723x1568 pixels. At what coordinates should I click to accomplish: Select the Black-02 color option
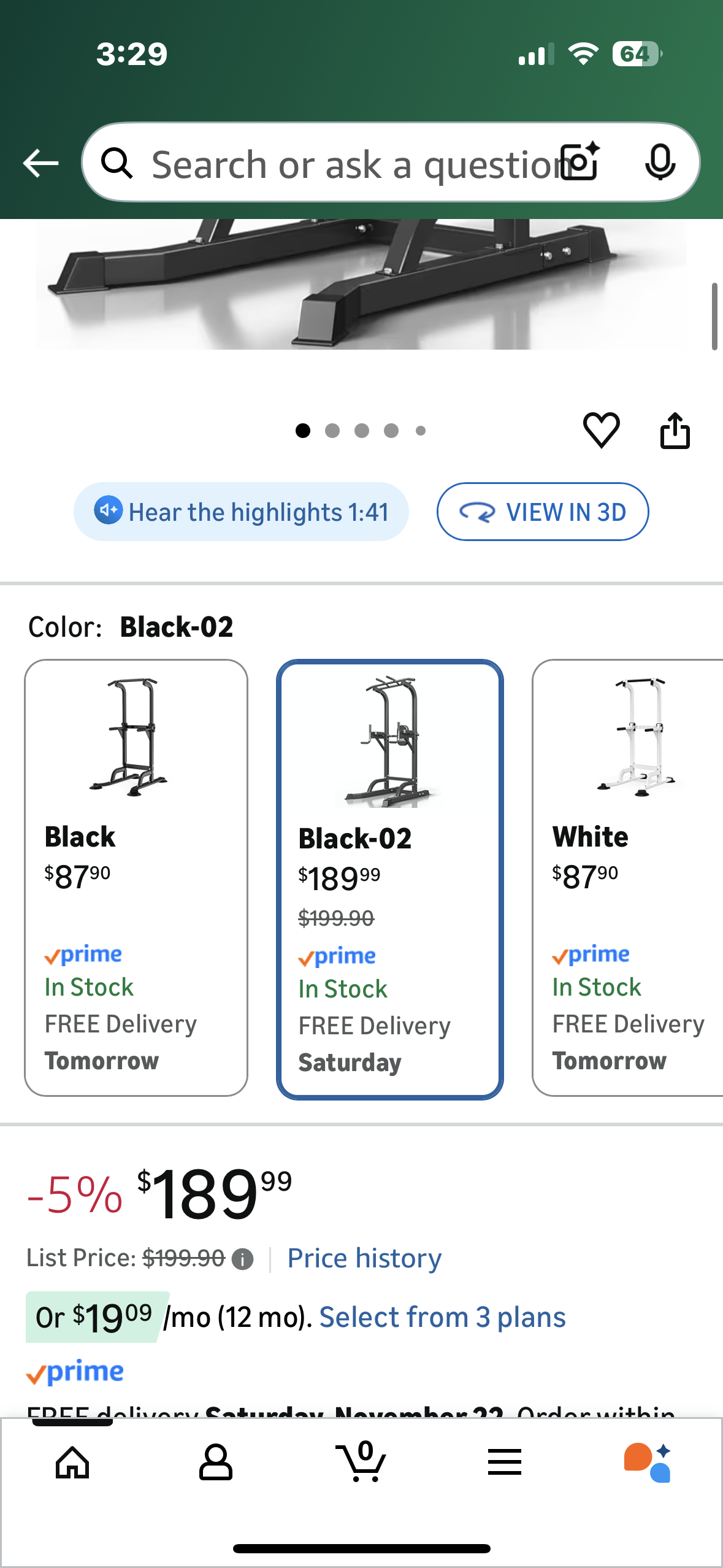(x=390, y=879)
